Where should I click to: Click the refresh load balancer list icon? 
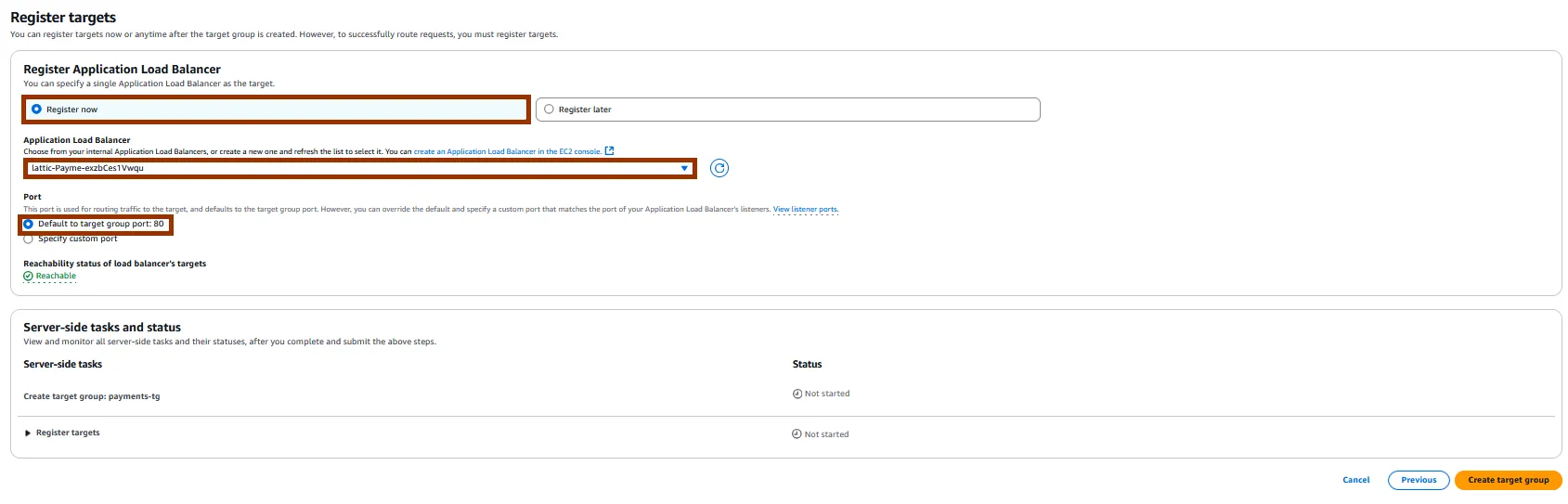[719, 168]
